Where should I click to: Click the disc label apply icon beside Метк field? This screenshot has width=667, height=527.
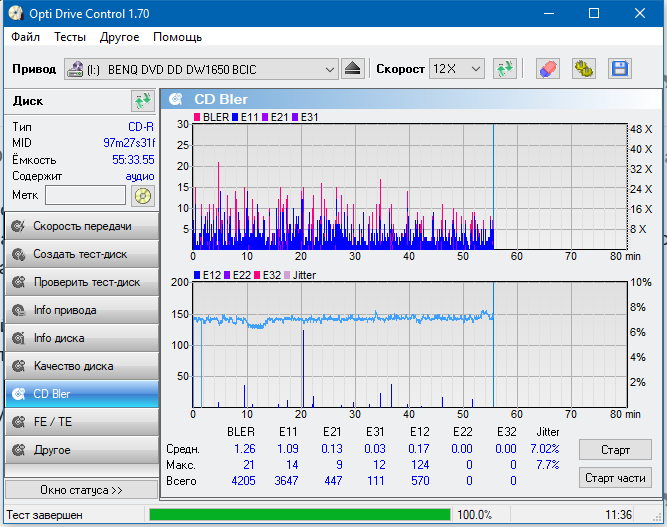(x=143, y=195)
